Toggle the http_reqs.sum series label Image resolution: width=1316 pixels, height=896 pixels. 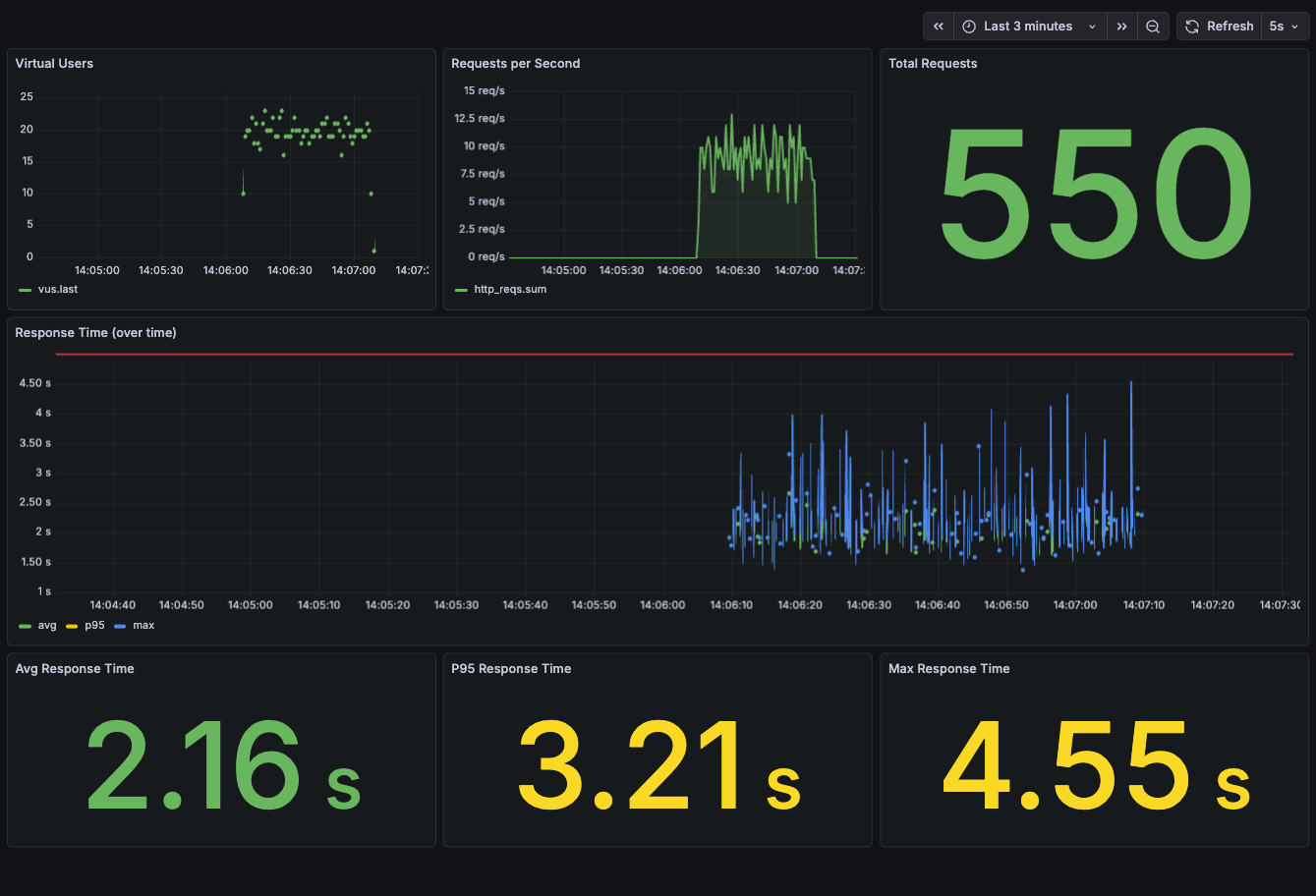click(510, 290)
